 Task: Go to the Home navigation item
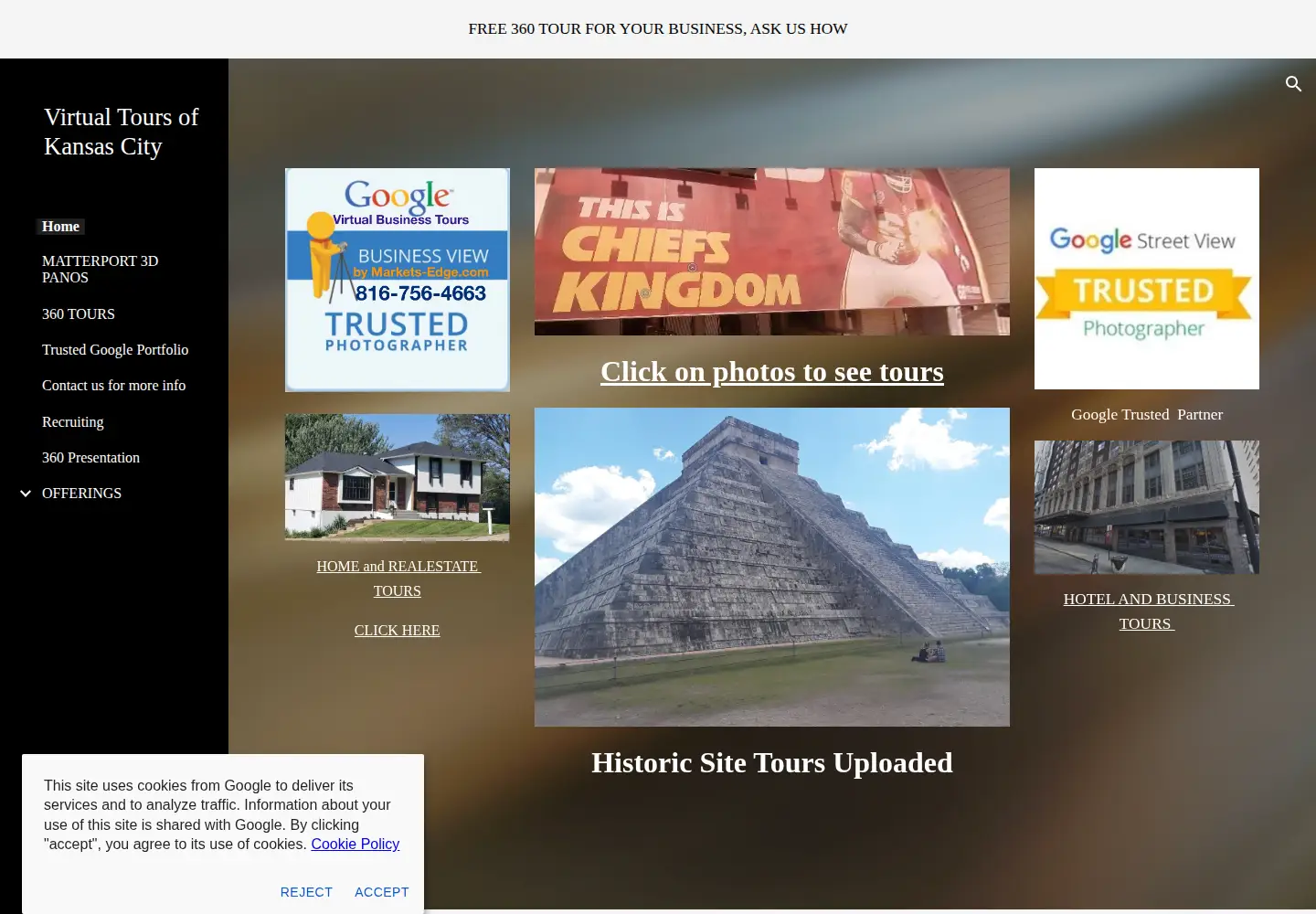(60, 227)
